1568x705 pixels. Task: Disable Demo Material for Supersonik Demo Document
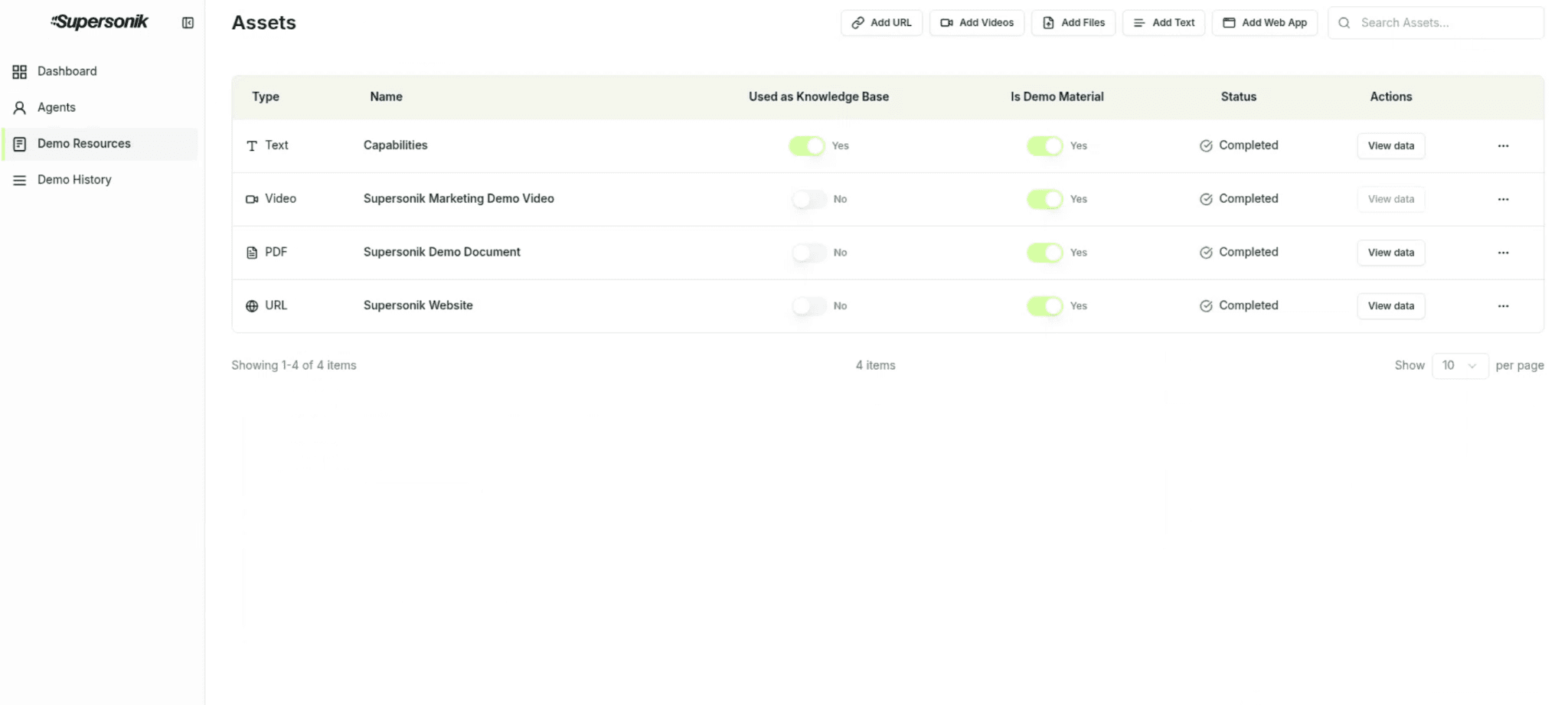coord(1045,253)
